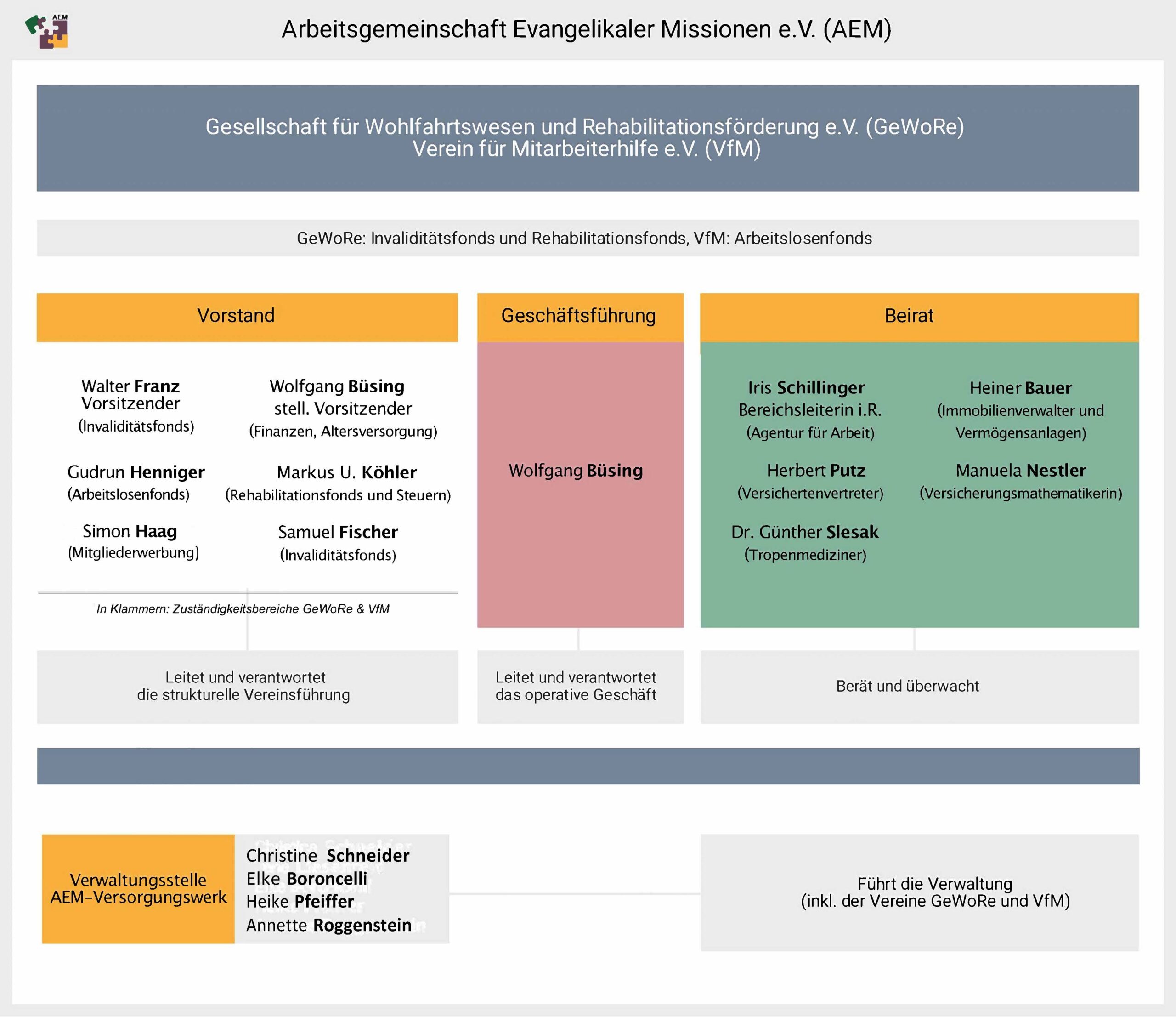This screenshot has height=1017, width=1176.
Task: Click the italic note 'In Klammern: Zuständigkeitsbereiche GeWoRe & VfM'
Action: point(243,609)
